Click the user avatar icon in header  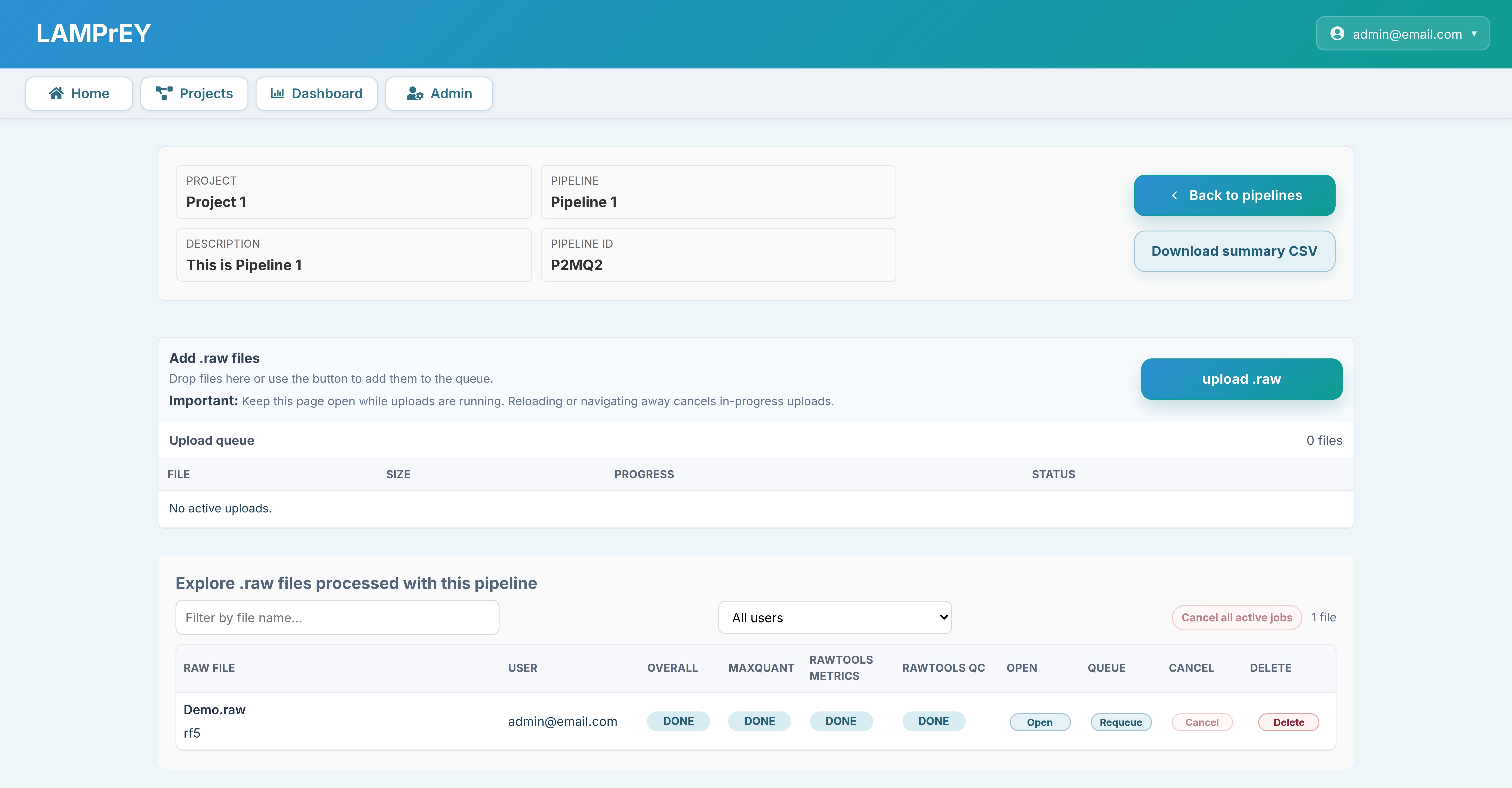pyautogui.click(x=1337, y=34)
